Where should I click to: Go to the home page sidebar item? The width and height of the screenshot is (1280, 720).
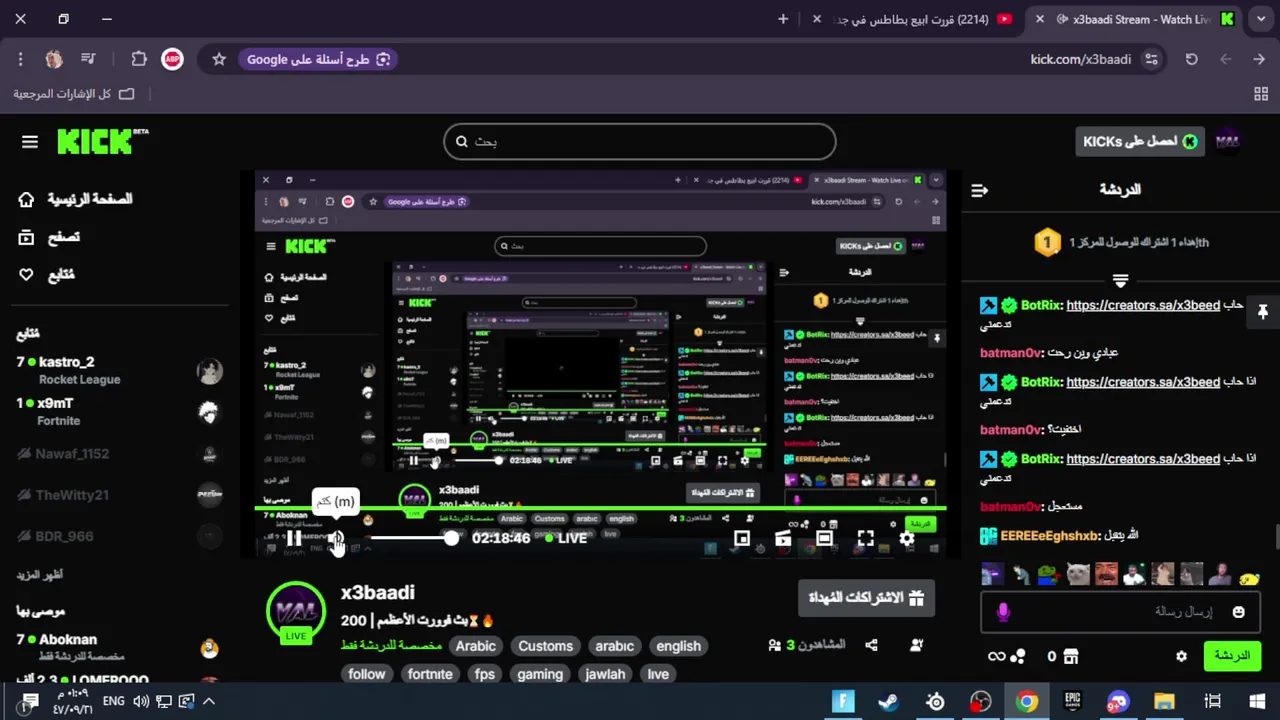(x=76, y=199)
